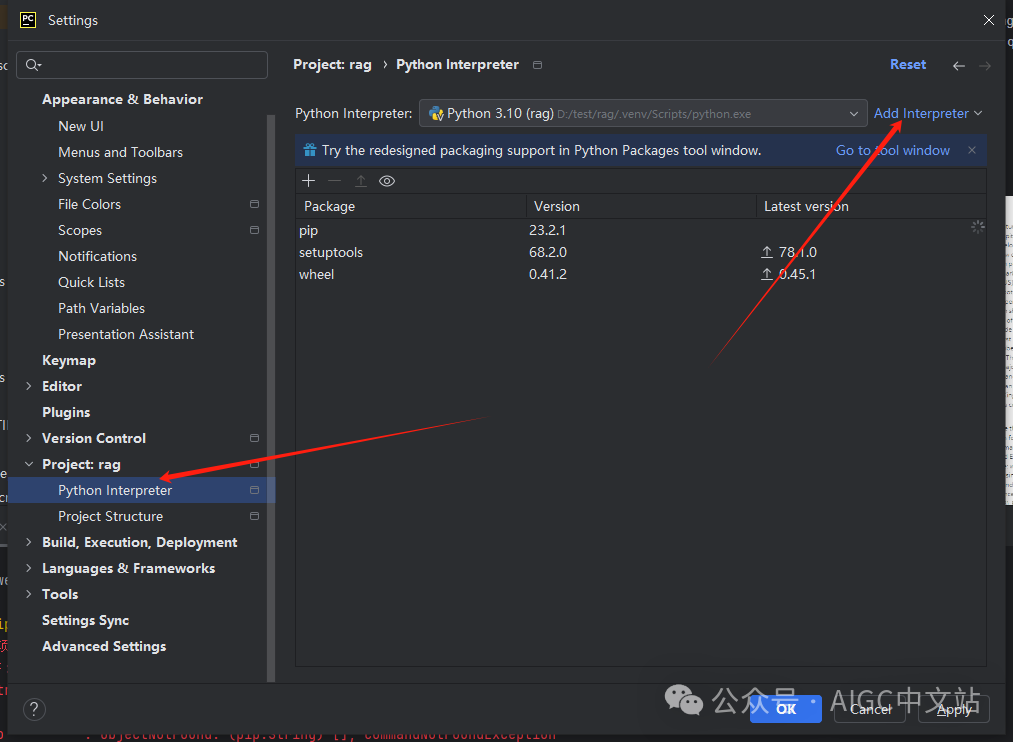
Task: Click the Python icon in interpreter combo
Action: [x=436, y=114]
